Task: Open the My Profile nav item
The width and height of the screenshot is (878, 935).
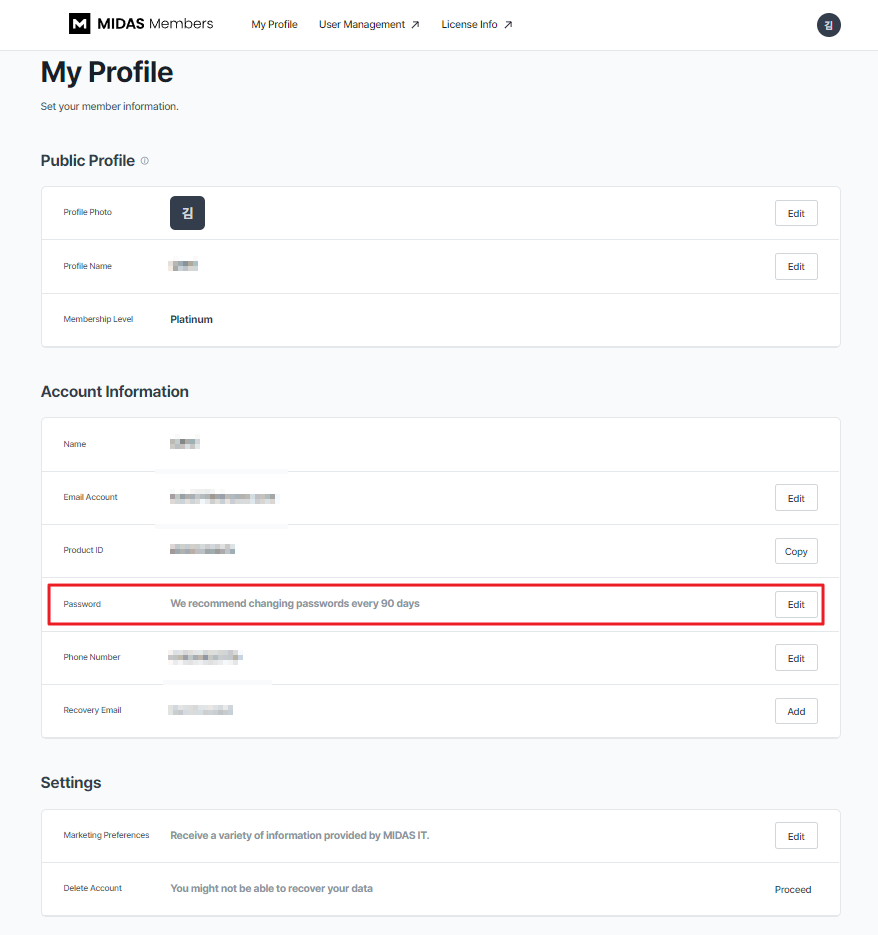Action: tap(274, 24)
